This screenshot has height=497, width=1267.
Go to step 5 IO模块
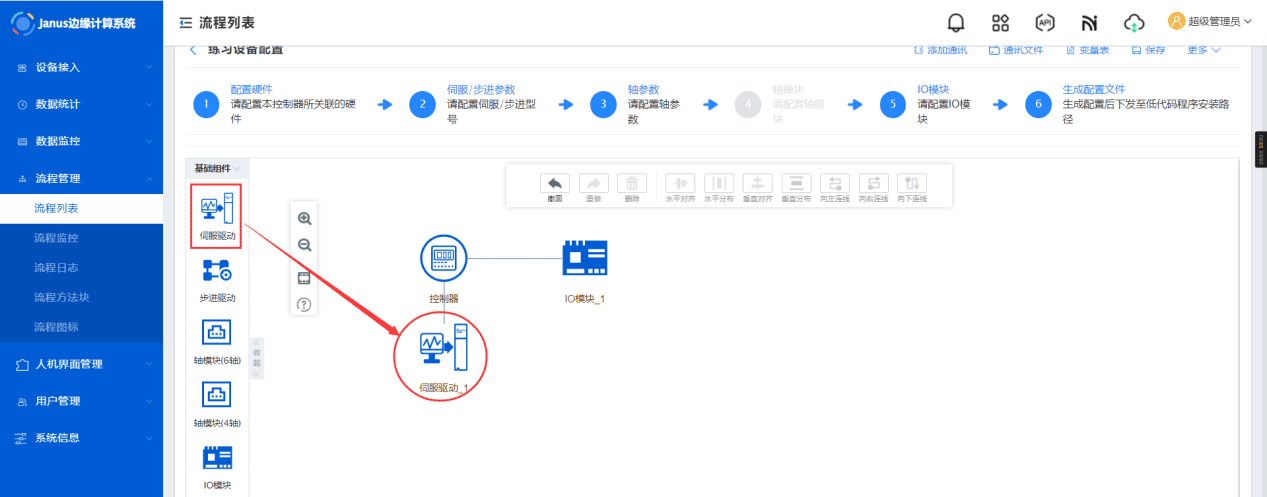click(x=892, y=105)
